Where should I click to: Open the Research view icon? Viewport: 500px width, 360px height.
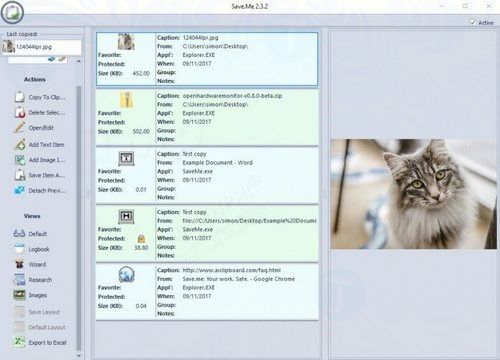point(20,280)
